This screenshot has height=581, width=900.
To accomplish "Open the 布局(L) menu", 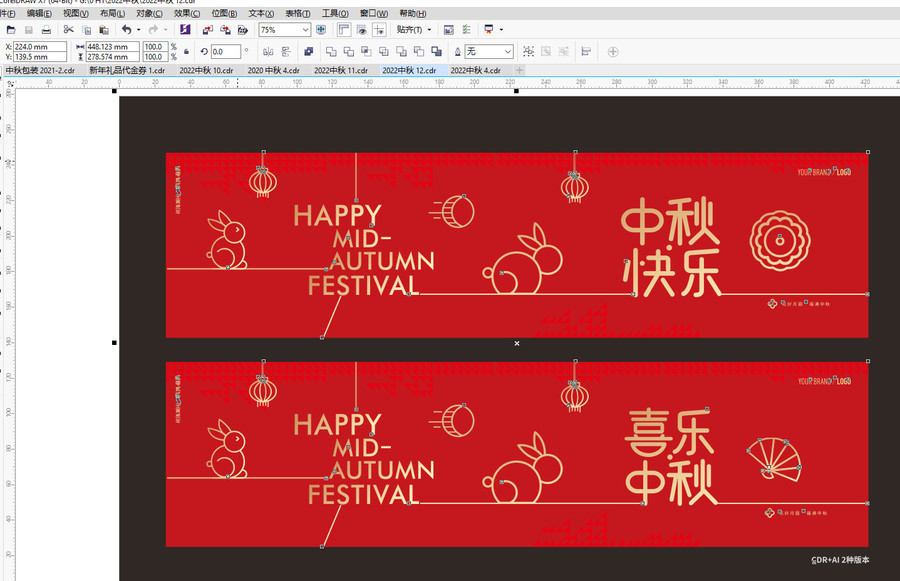I will (x=112, y=13).
